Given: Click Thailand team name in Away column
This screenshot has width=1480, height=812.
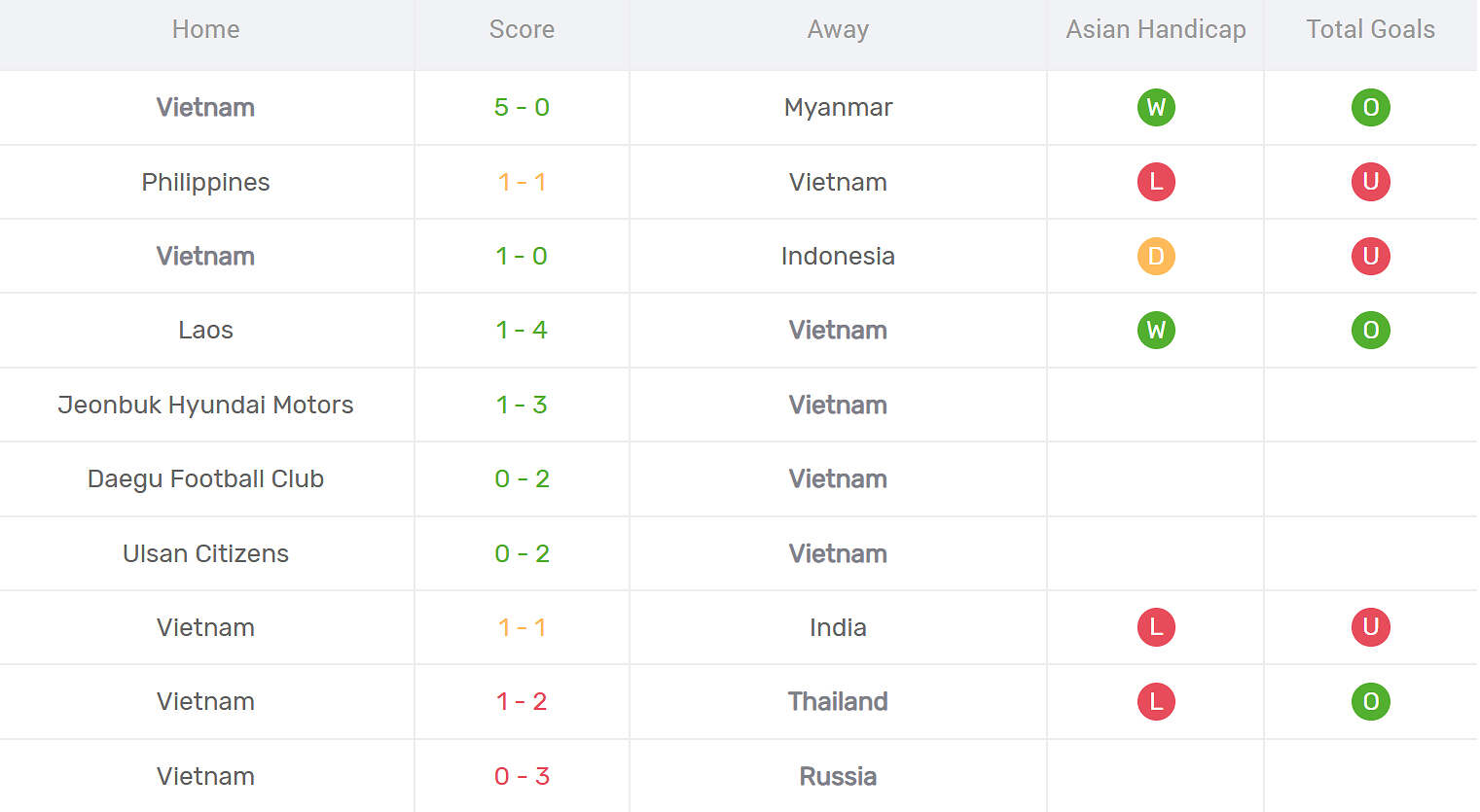Looking at the screenshot, I should pyautogui.click(x=838, y=701).
